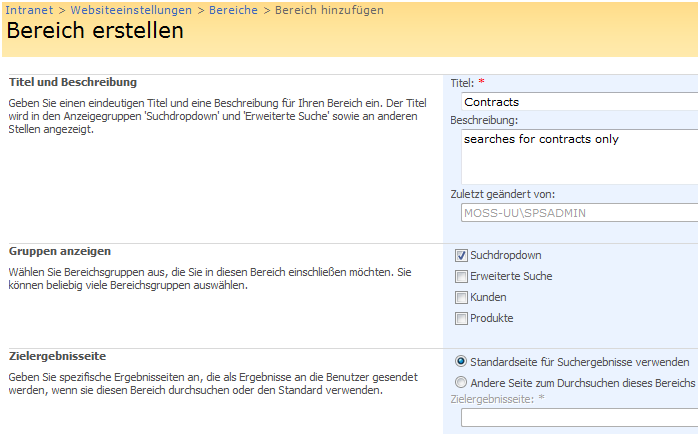Select Andere Seite zum Durchsuchen radio button
This screenshot has height=436, width=700.
tap(461, 382)
